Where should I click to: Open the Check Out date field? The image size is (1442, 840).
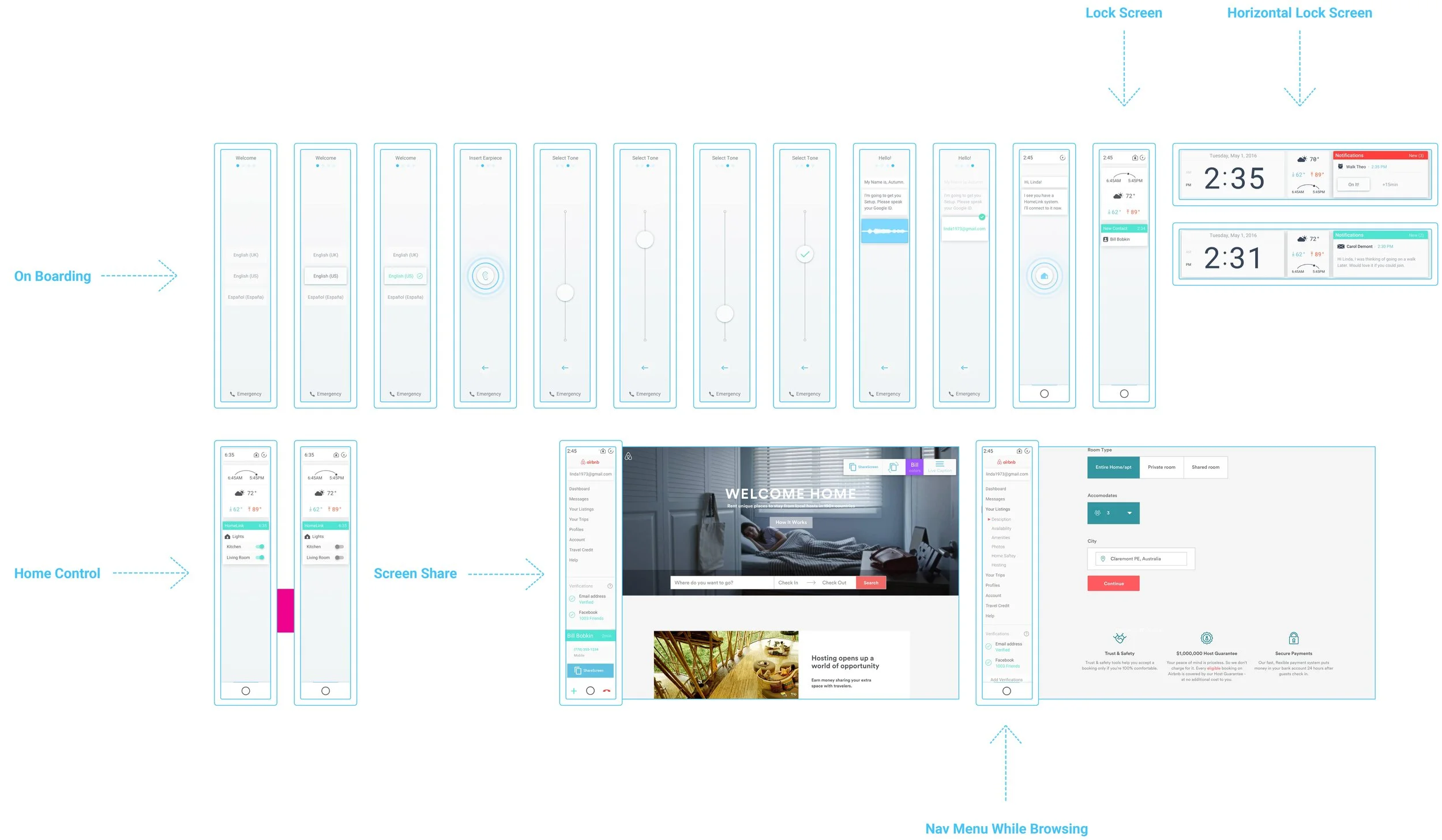pos(834,583)
